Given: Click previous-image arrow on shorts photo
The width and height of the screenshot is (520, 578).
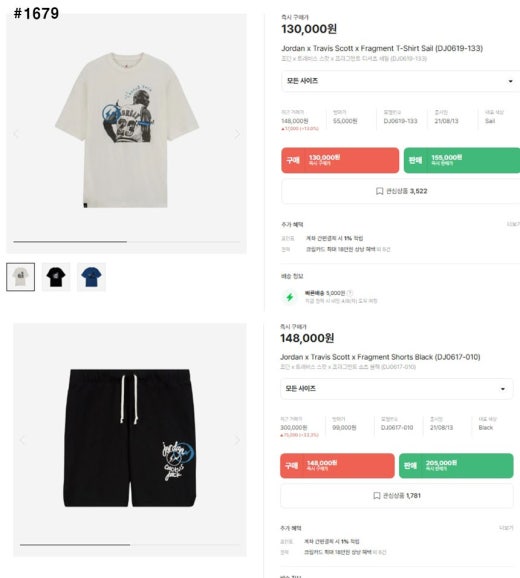Looking at the screenshot, I should pyautogui.click(x=22, y=440).
